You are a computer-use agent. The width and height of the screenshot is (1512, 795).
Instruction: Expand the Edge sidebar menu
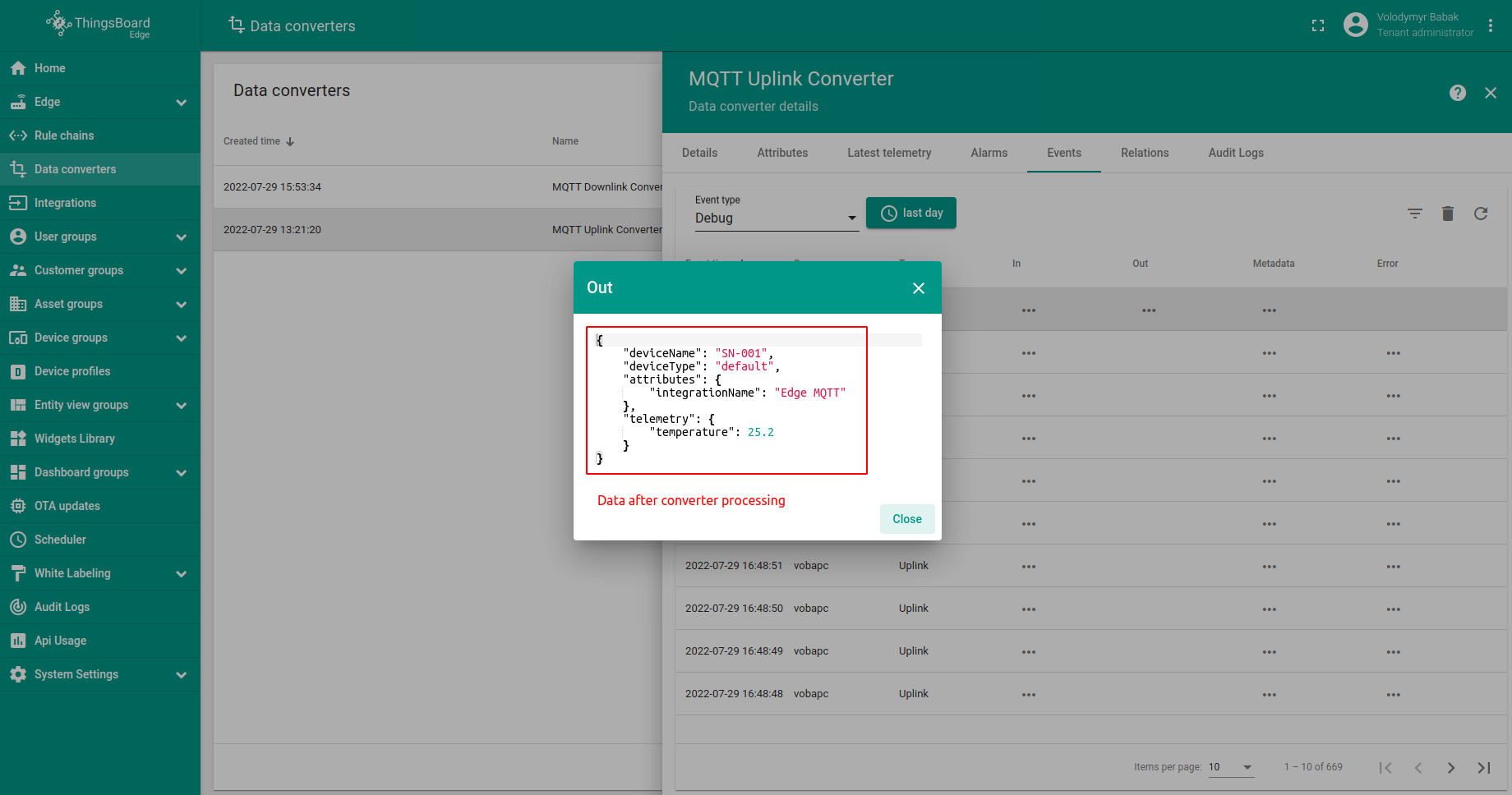pos(182,103)
